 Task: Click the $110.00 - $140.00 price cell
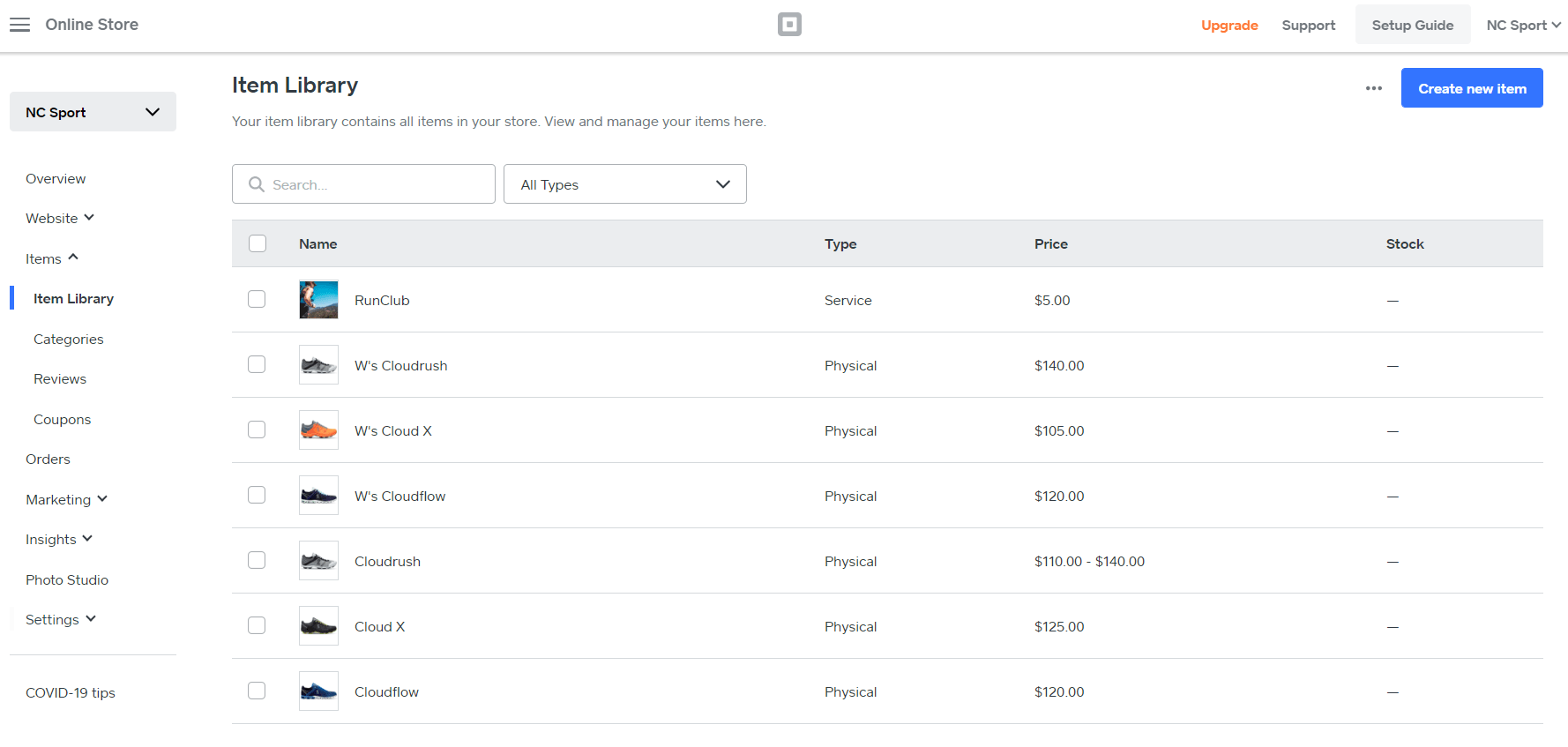coord(1089,562)
